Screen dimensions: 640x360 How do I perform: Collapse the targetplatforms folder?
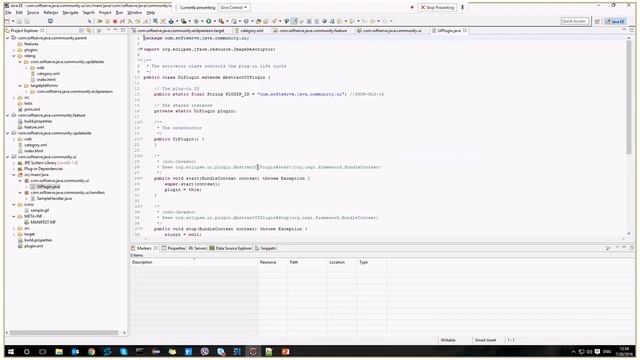click(x=20, y=86)
